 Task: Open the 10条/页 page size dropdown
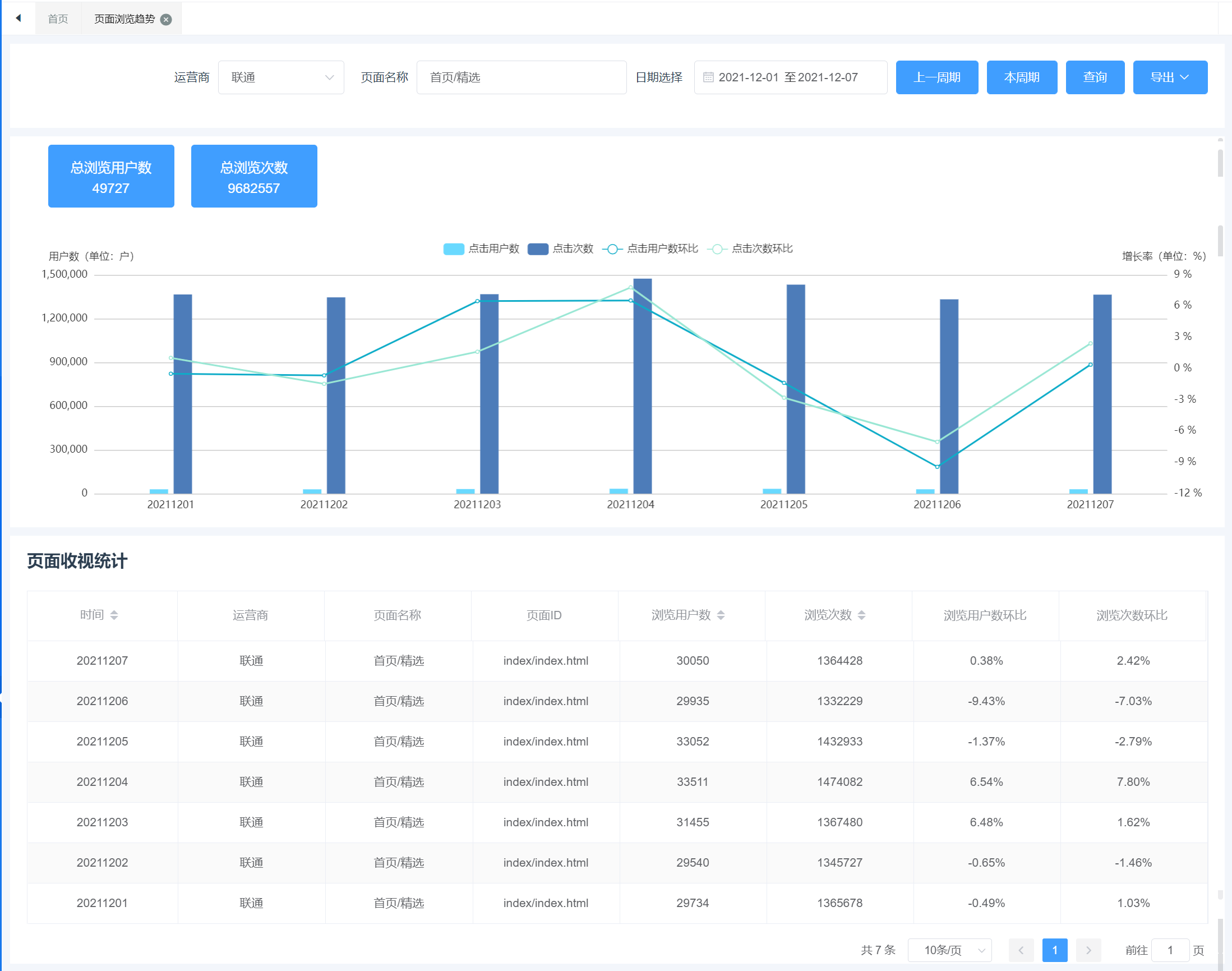(949, 950)
